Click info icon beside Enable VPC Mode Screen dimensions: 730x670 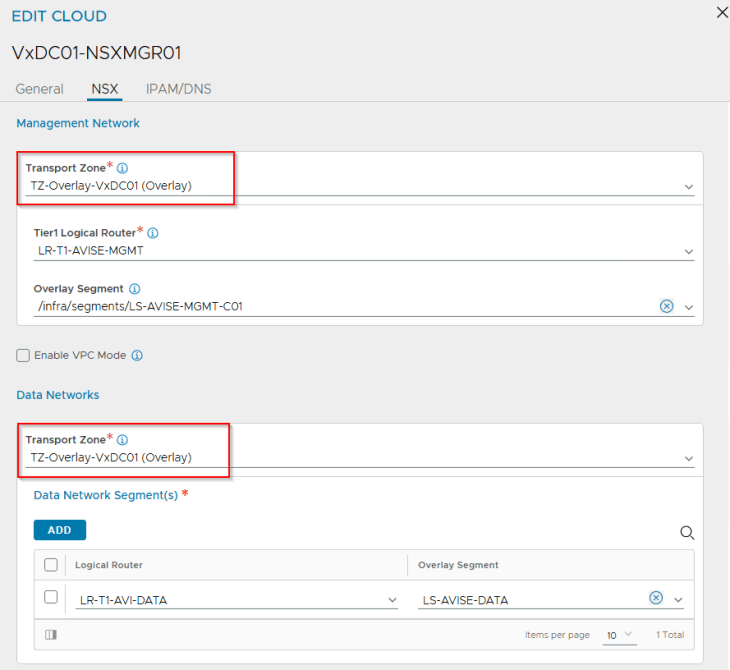point(137,356)
